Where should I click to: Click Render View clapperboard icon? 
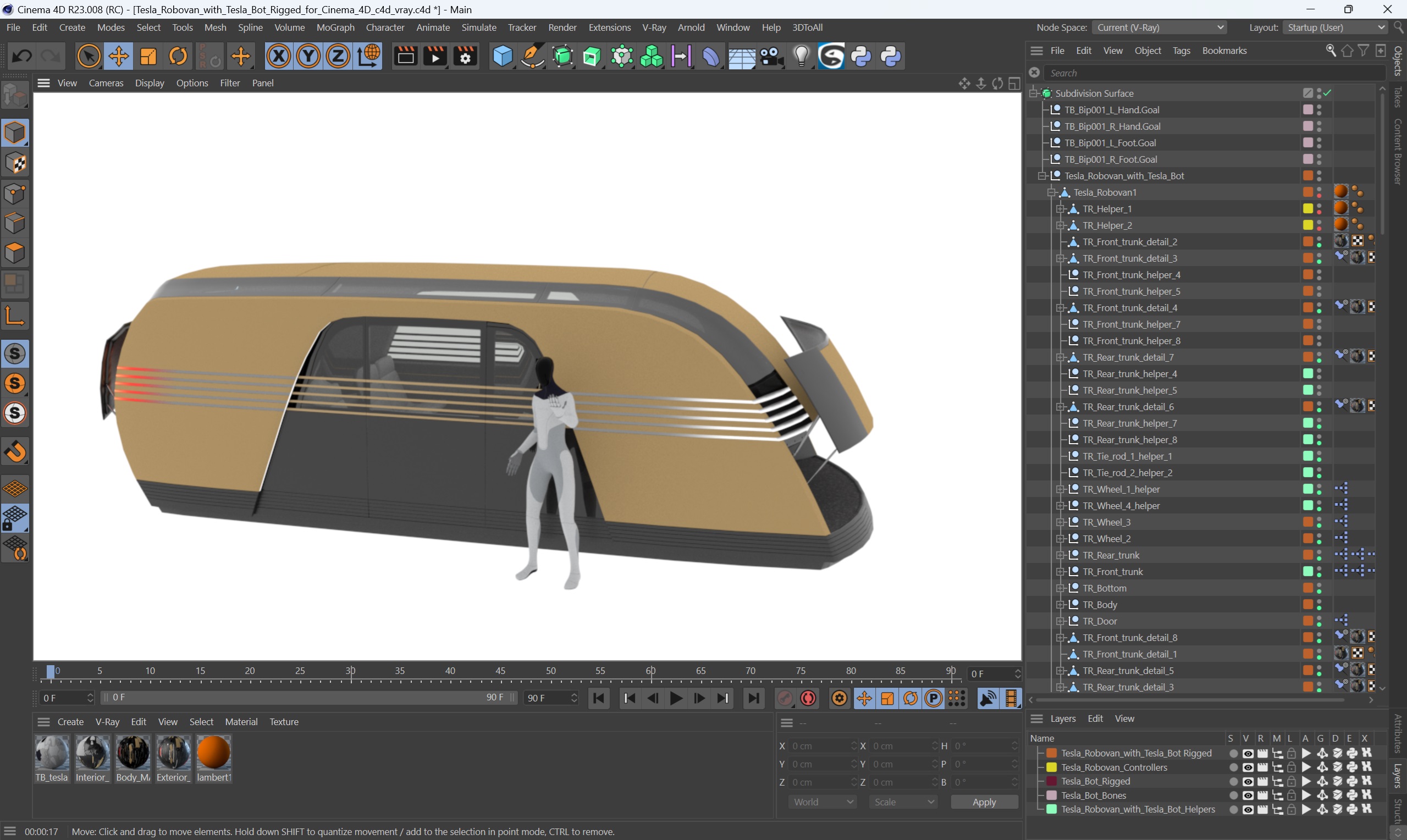405,56
